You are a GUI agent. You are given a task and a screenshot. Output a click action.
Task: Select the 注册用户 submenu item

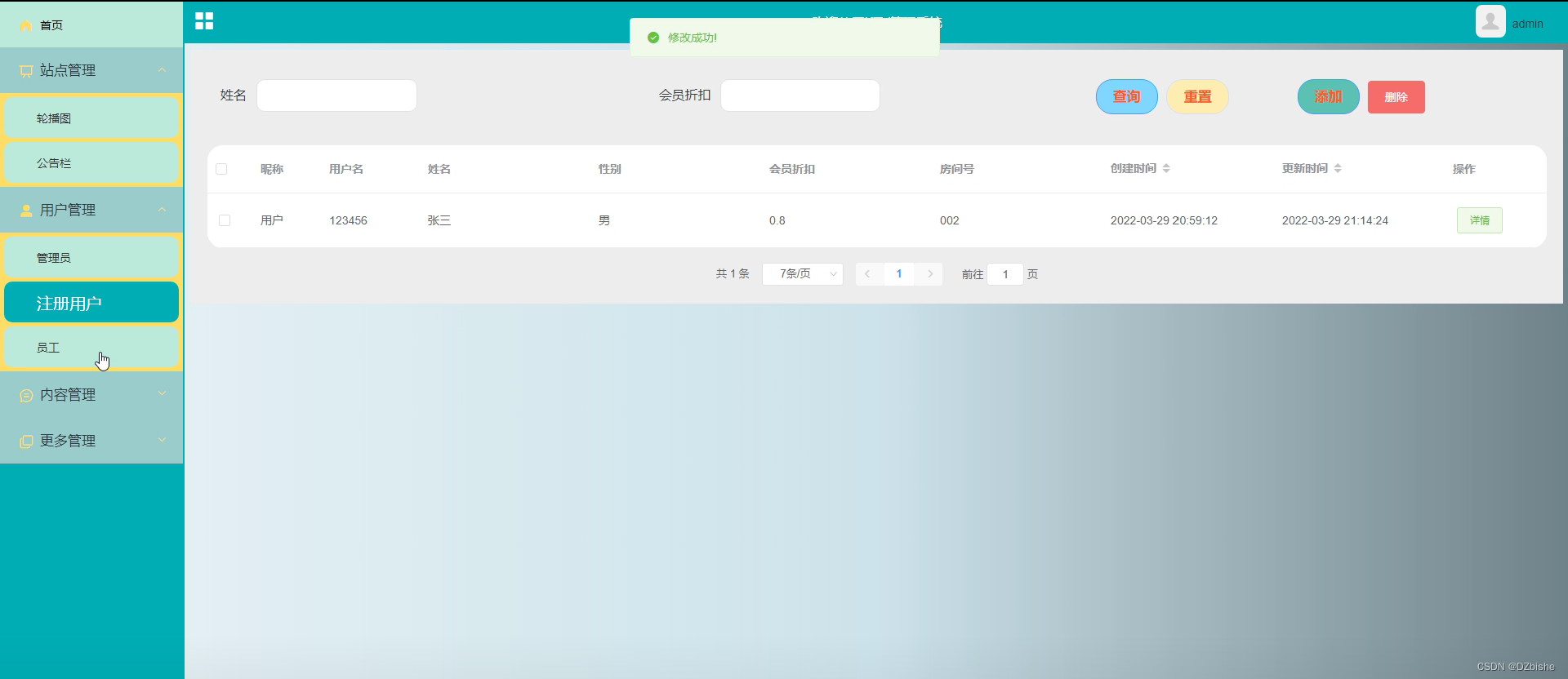(x=91, y=303)
